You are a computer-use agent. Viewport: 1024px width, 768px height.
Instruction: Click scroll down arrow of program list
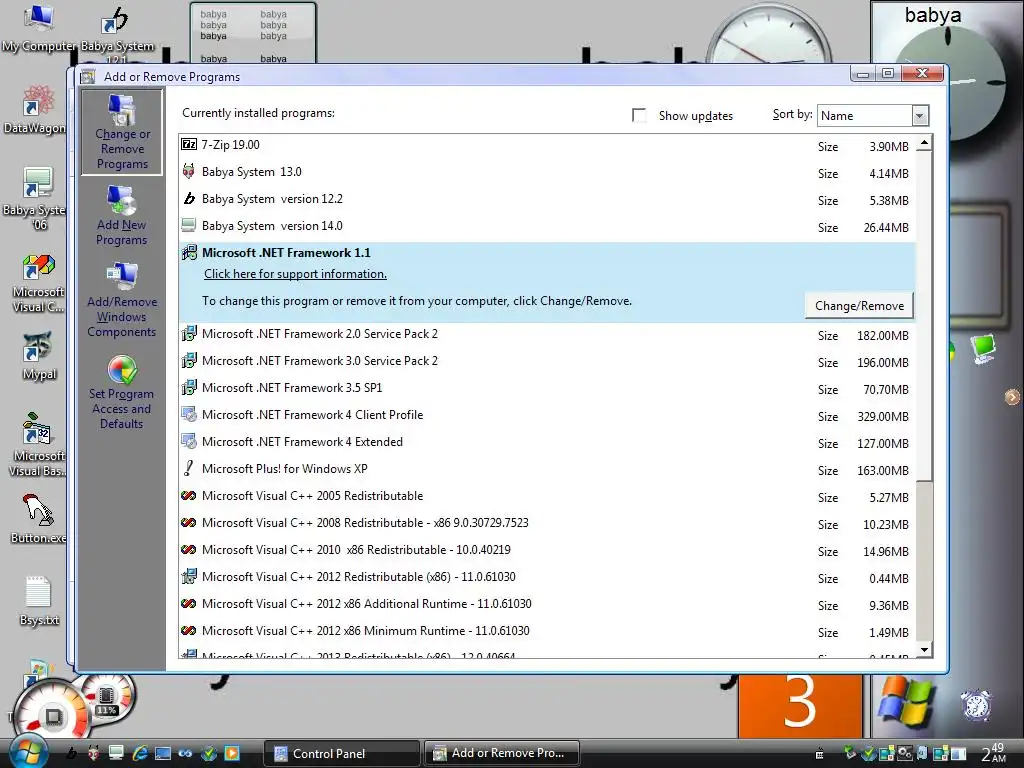coord(924,649)
